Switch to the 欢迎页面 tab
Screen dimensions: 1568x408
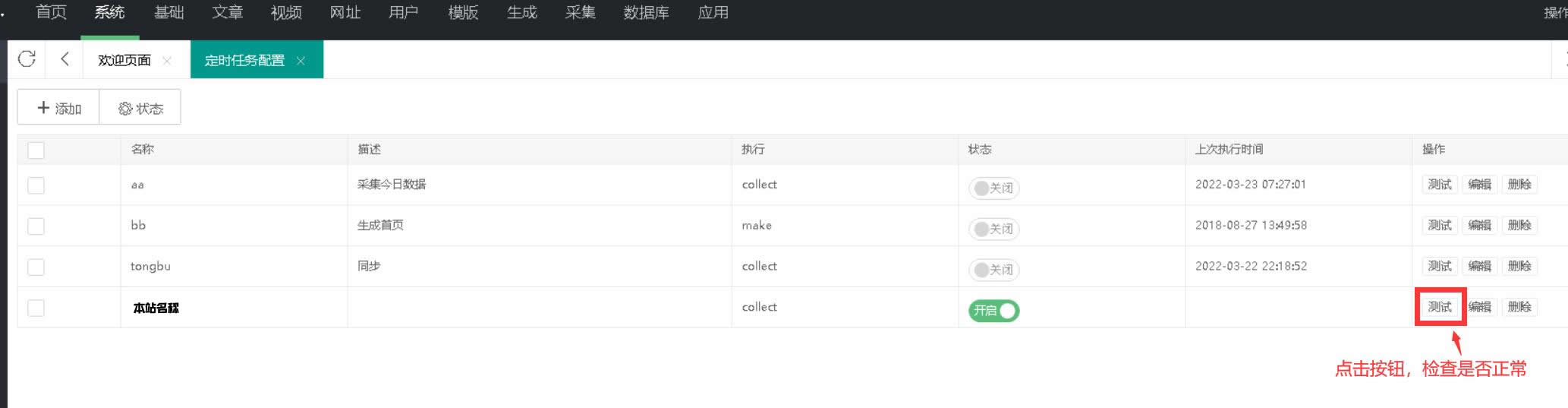click(124, 61)
